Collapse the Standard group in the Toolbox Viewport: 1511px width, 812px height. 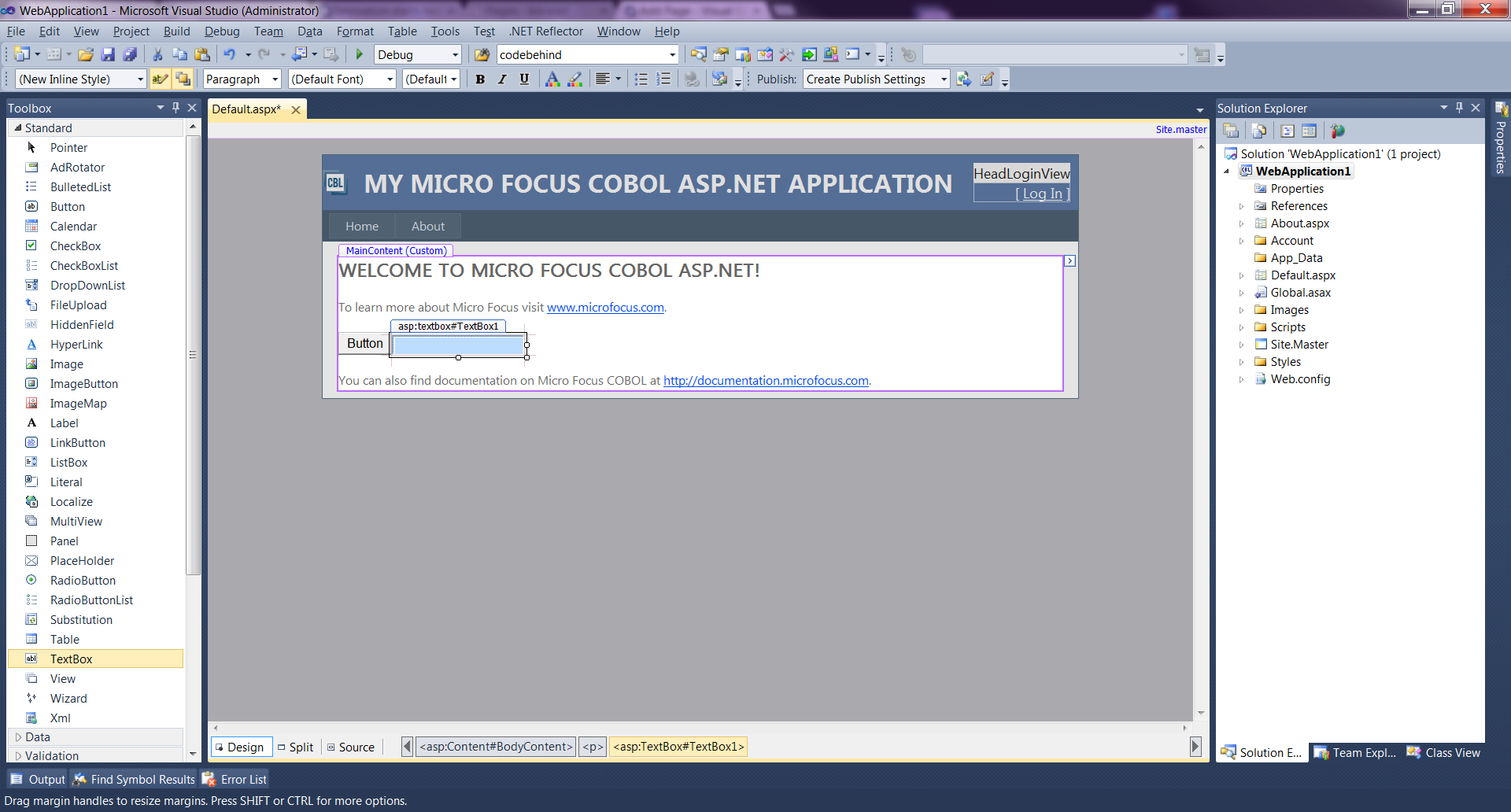click(18, 127)
